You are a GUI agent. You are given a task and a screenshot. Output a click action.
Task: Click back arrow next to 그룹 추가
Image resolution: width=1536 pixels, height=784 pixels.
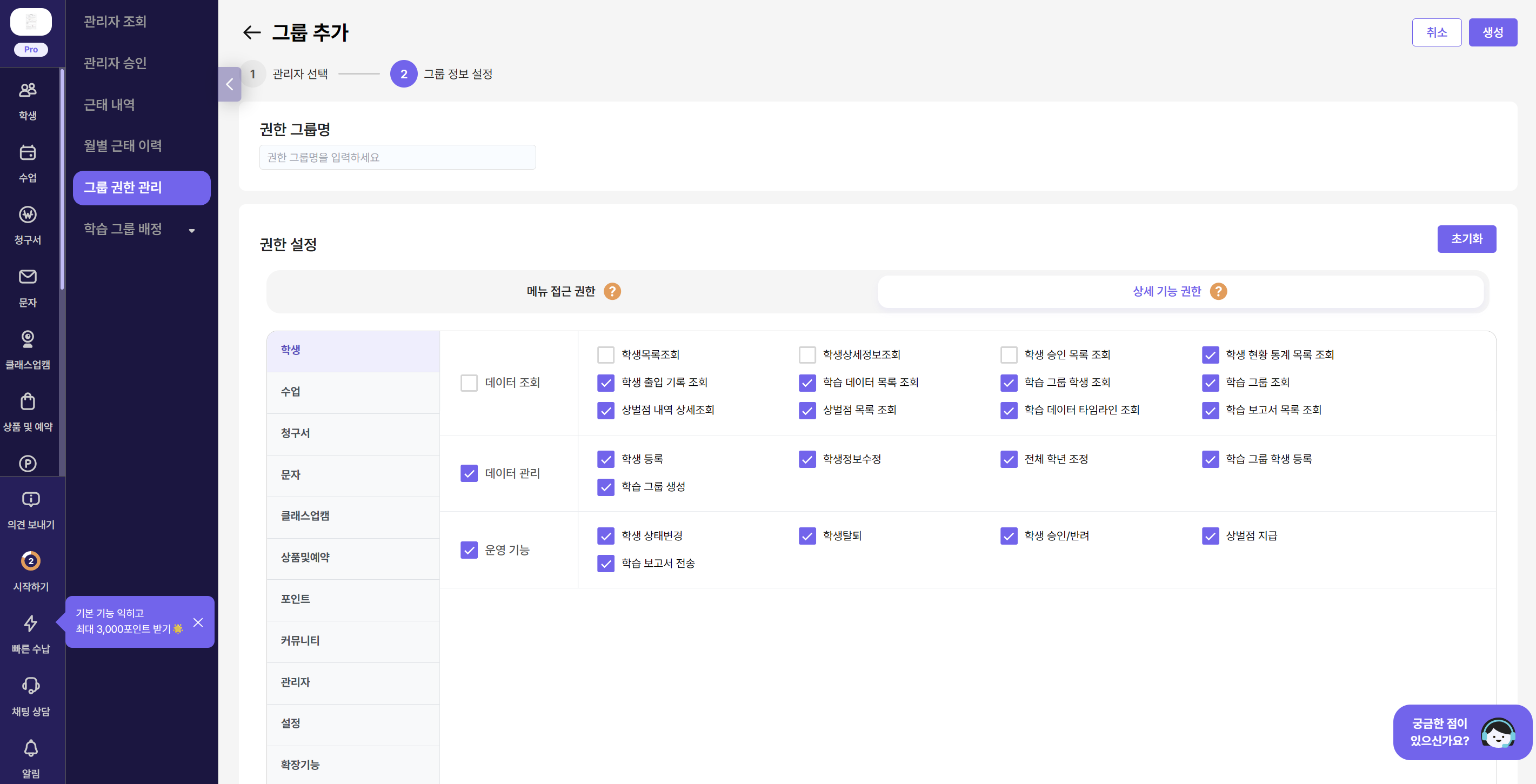(x=252, y=32)
